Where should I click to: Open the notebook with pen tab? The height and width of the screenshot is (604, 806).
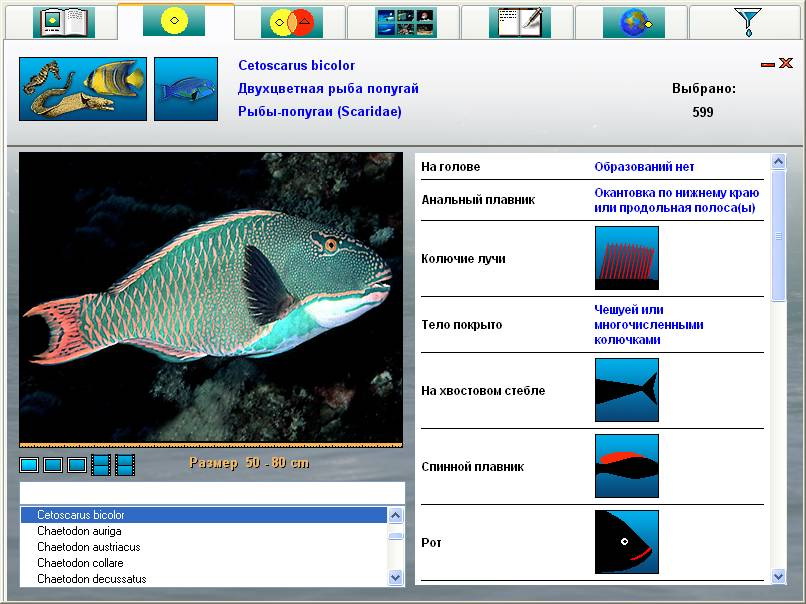520,22
